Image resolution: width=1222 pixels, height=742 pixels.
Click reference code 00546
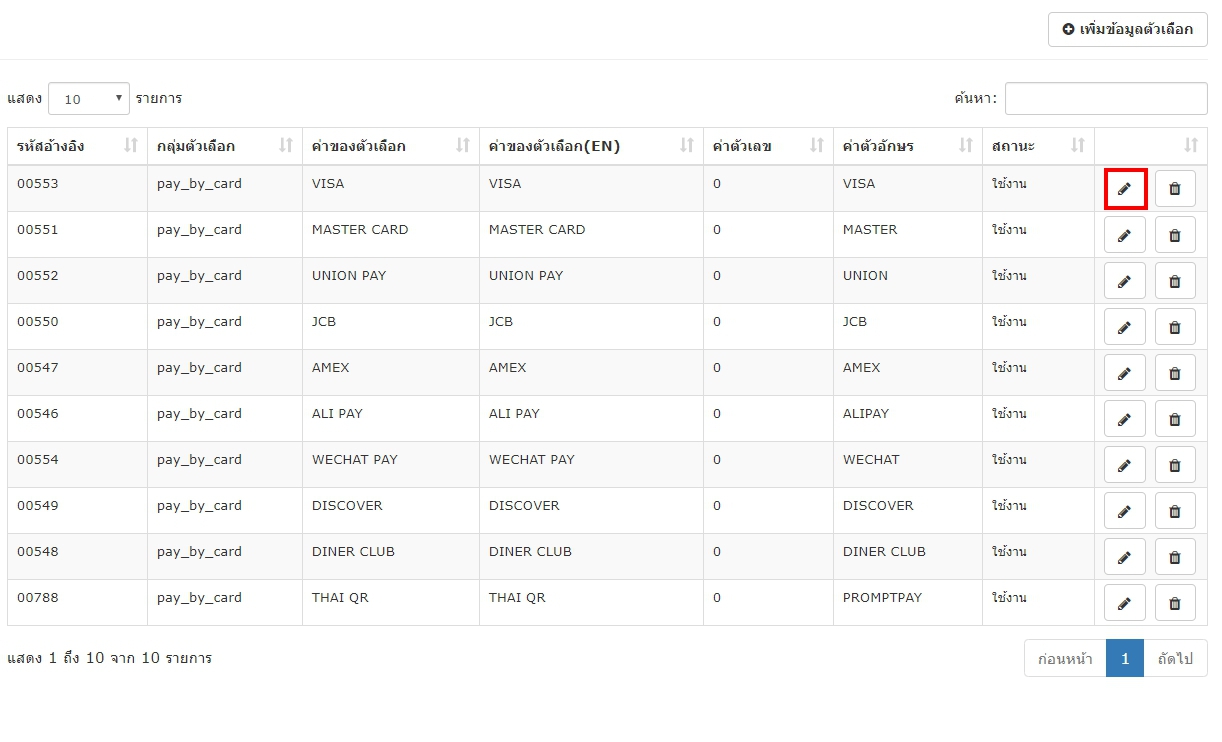click(38, 414)
